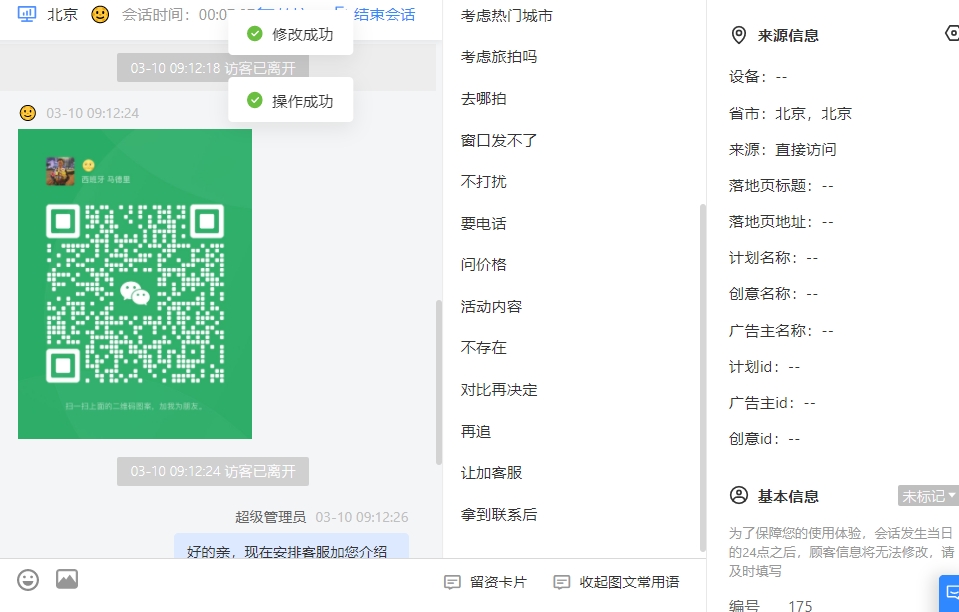Click the 03-10 09:12:24 访客已离开 notice
Image resolution: width=959 pixels, height=612 pixels.
tap(213, 471)
